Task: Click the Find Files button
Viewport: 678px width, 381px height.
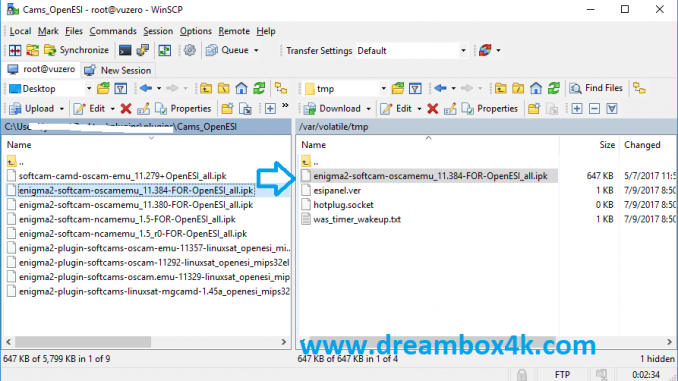Action: pyautogui.click(x=596, y=88)
